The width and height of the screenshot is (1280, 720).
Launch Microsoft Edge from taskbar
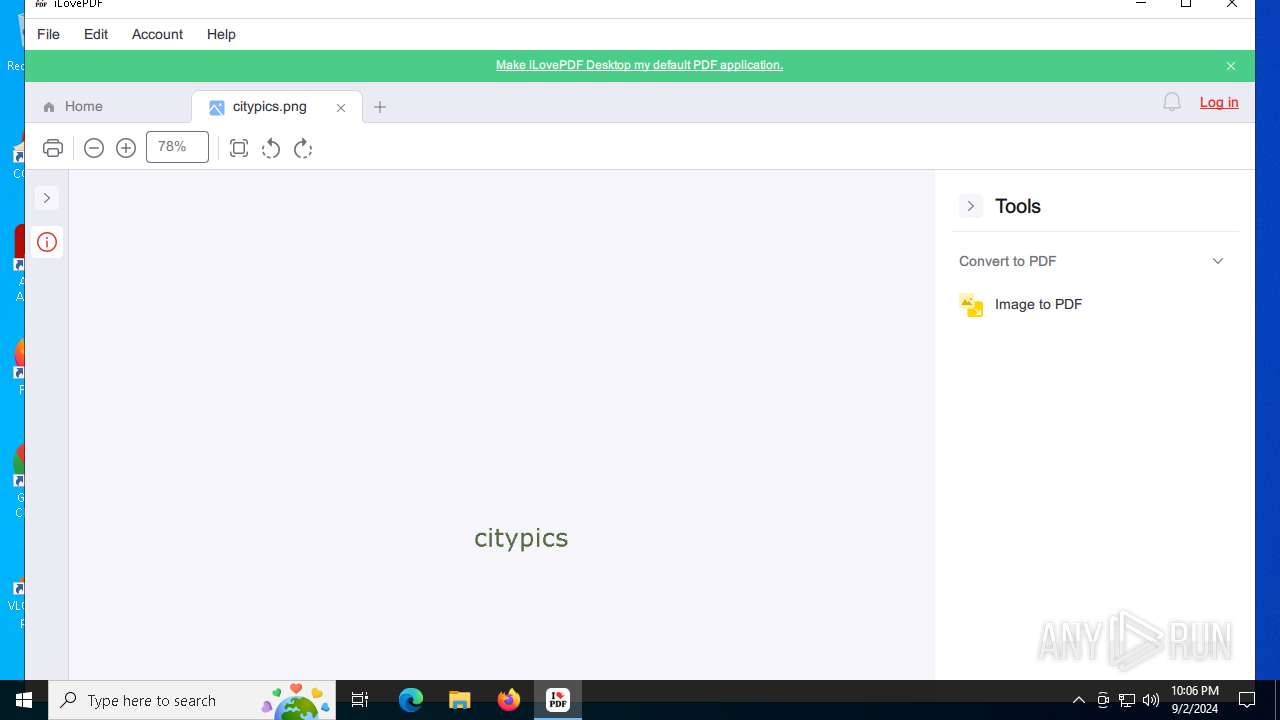tap(411, 700)
